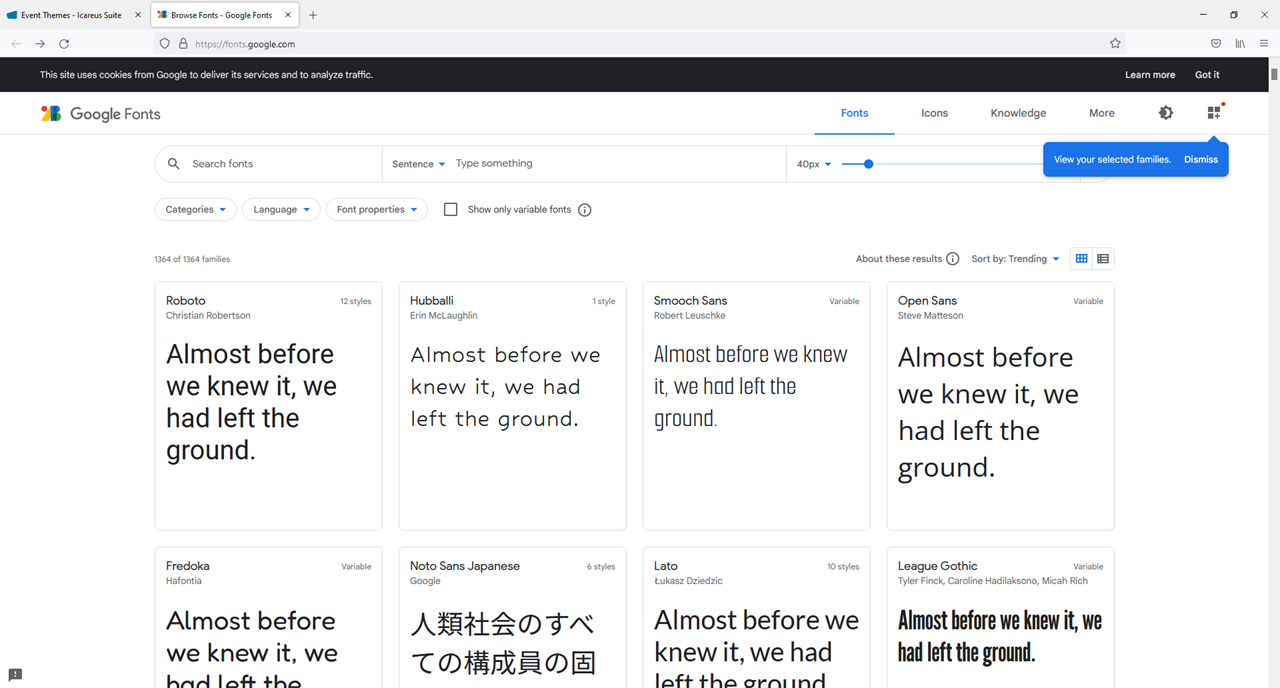Click the variable fonts info icon
The height and width of the screenshot is (688, 1280).
pyautogui.click(x=585, y=210)
